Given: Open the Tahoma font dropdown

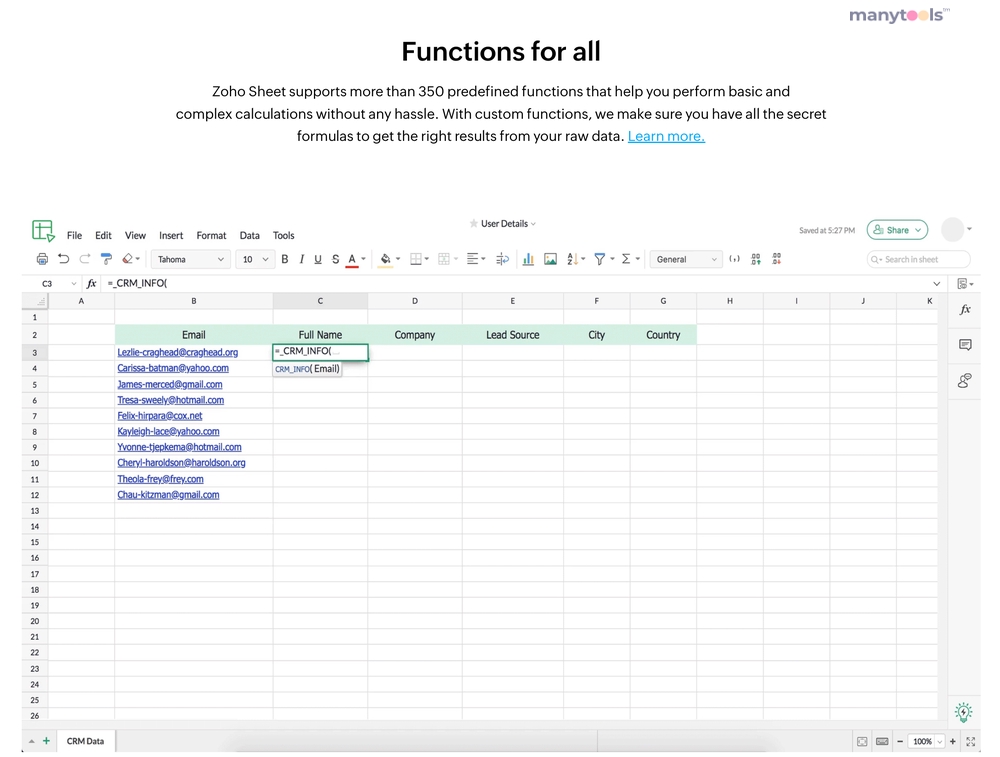Looking at the screenshot, I should (x=190, y=260).
